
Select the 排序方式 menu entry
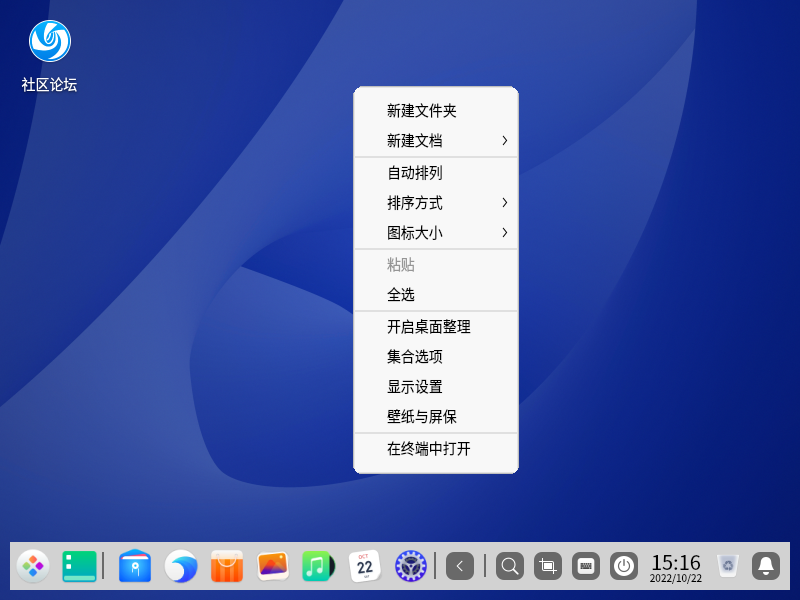click(436, 203)
